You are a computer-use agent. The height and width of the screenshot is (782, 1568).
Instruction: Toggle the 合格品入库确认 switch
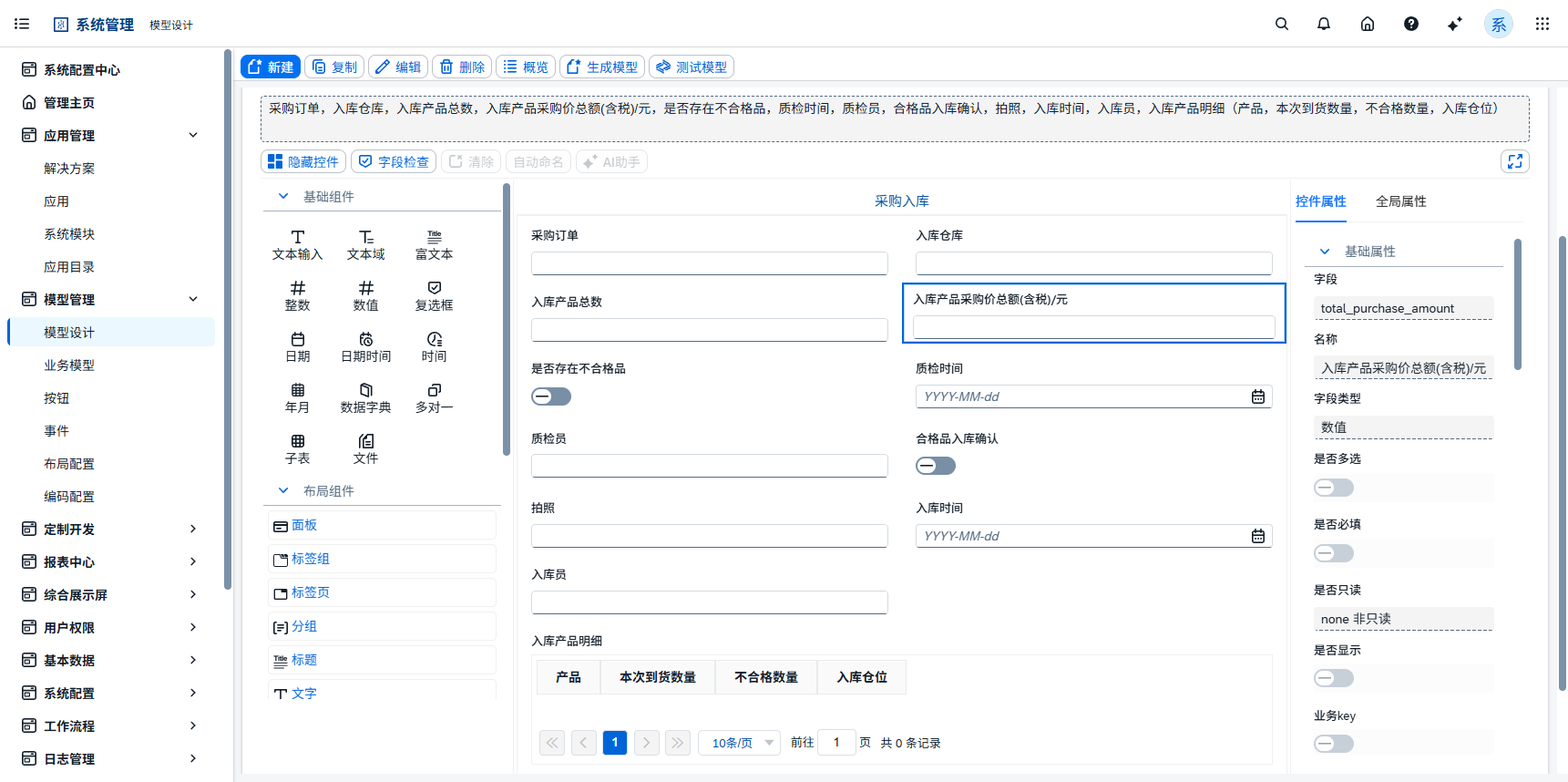(x=936, y=466)
